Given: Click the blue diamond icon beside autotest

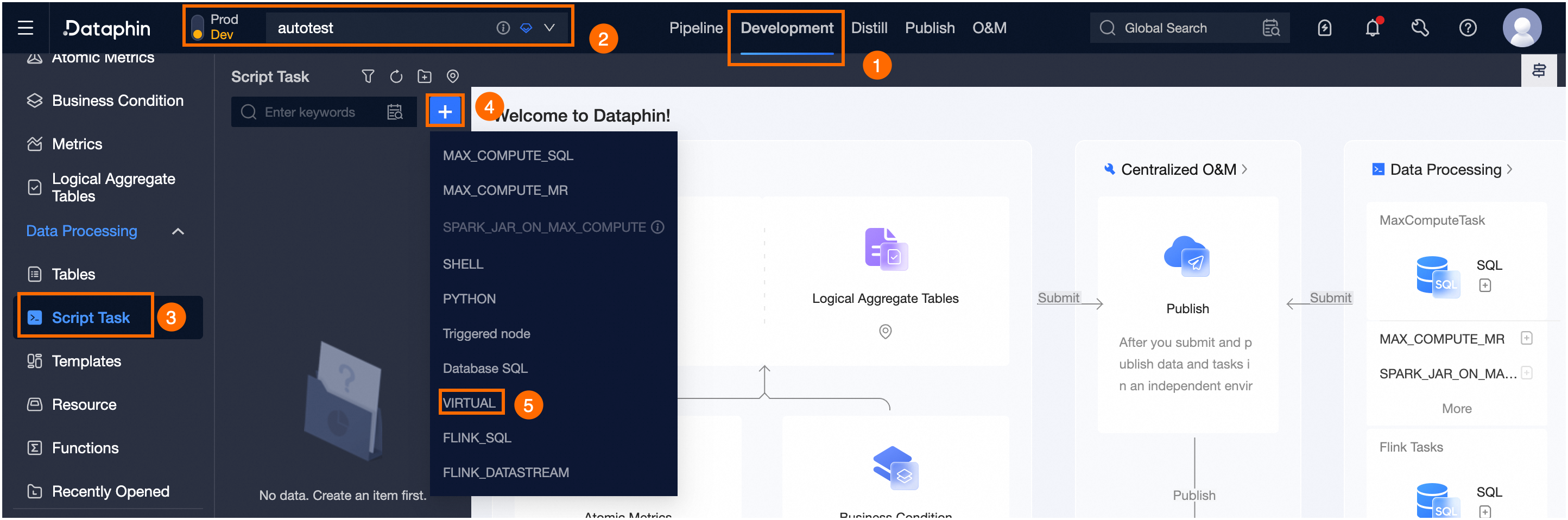Looking at the screenshot, I should click(526, 28).
